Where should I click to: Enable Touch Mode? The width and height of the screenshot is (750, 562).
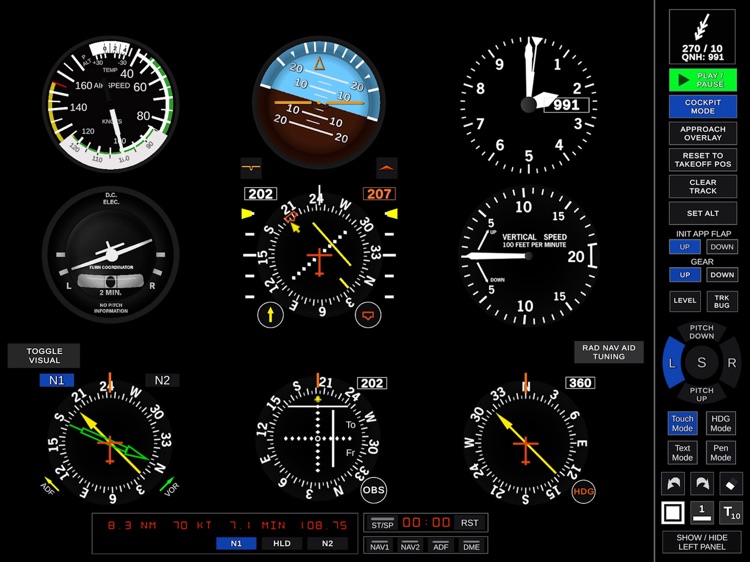coord(682,423)
